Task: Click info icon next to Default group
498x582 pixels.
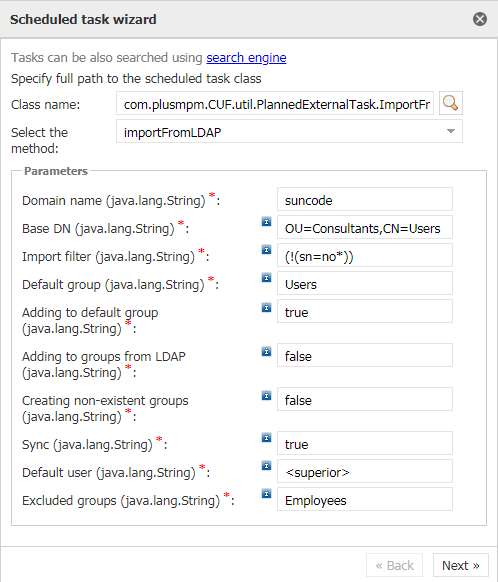Action: point(266,278)
